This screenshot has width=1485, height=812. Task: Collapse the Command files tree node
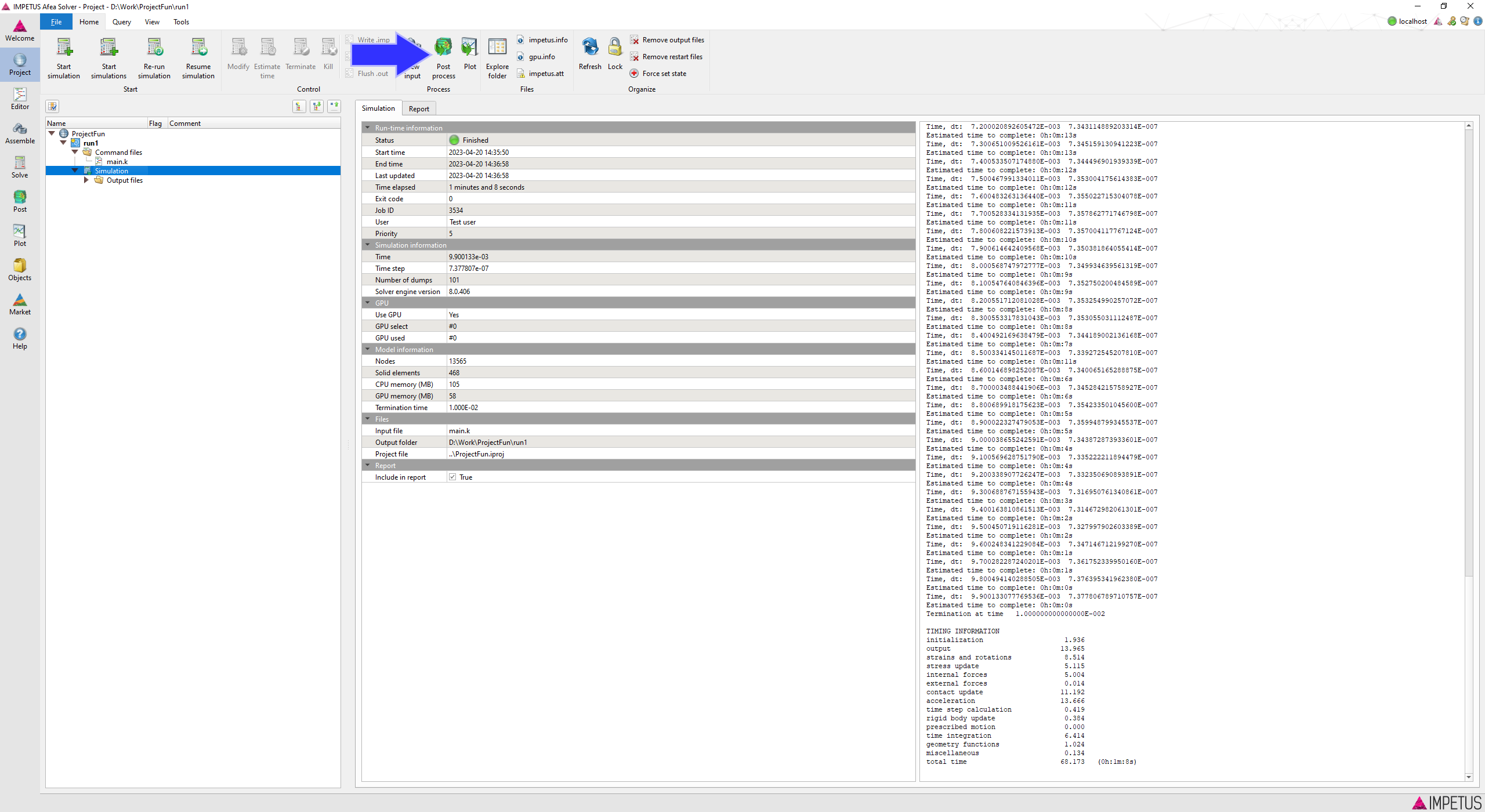click(x=75, y=152)
